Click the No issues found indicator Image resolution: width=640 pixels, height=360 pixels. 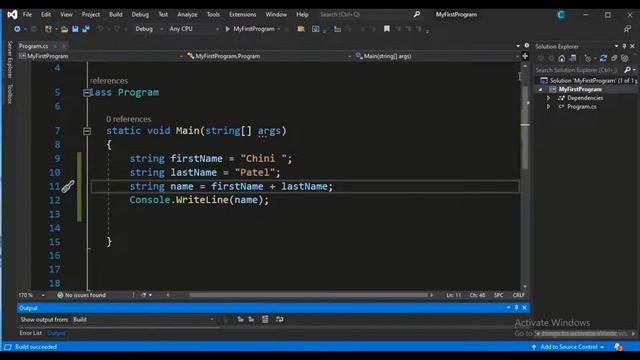point(82,295)
